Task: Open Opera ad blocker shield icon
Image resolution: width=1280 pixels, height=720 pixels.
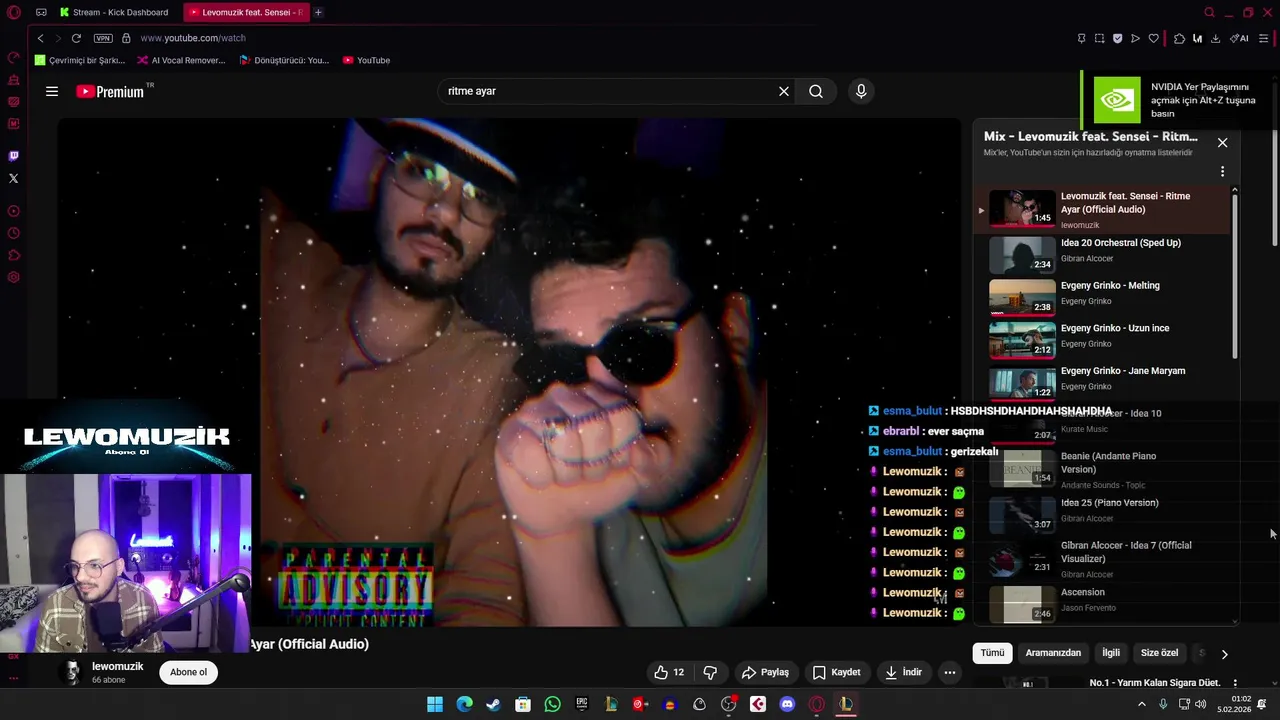Action: (1117, 38)
